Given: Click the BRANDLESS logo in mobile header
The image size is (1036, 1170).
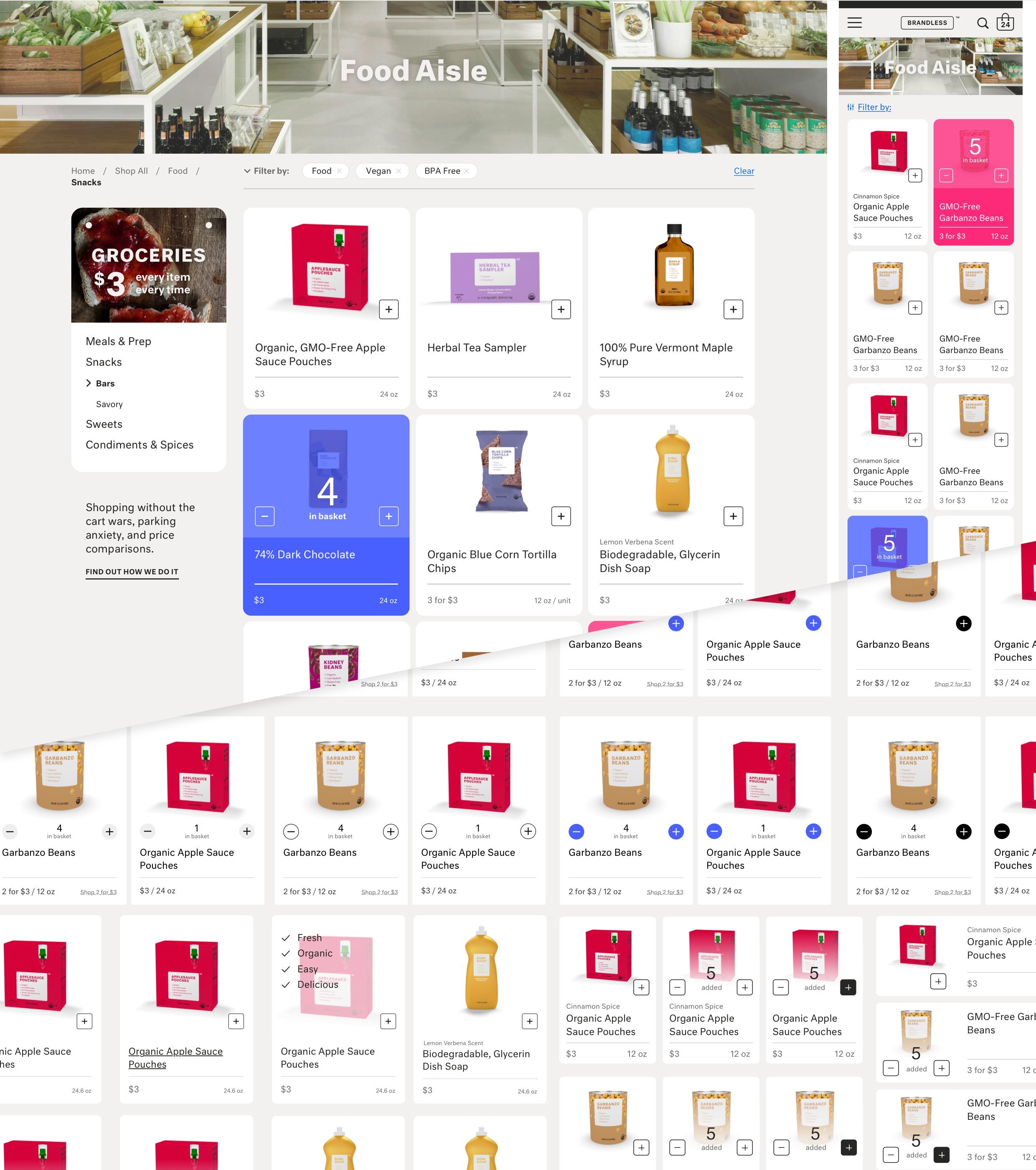Looking at the screenshot, I should click(x=927, y=23).
